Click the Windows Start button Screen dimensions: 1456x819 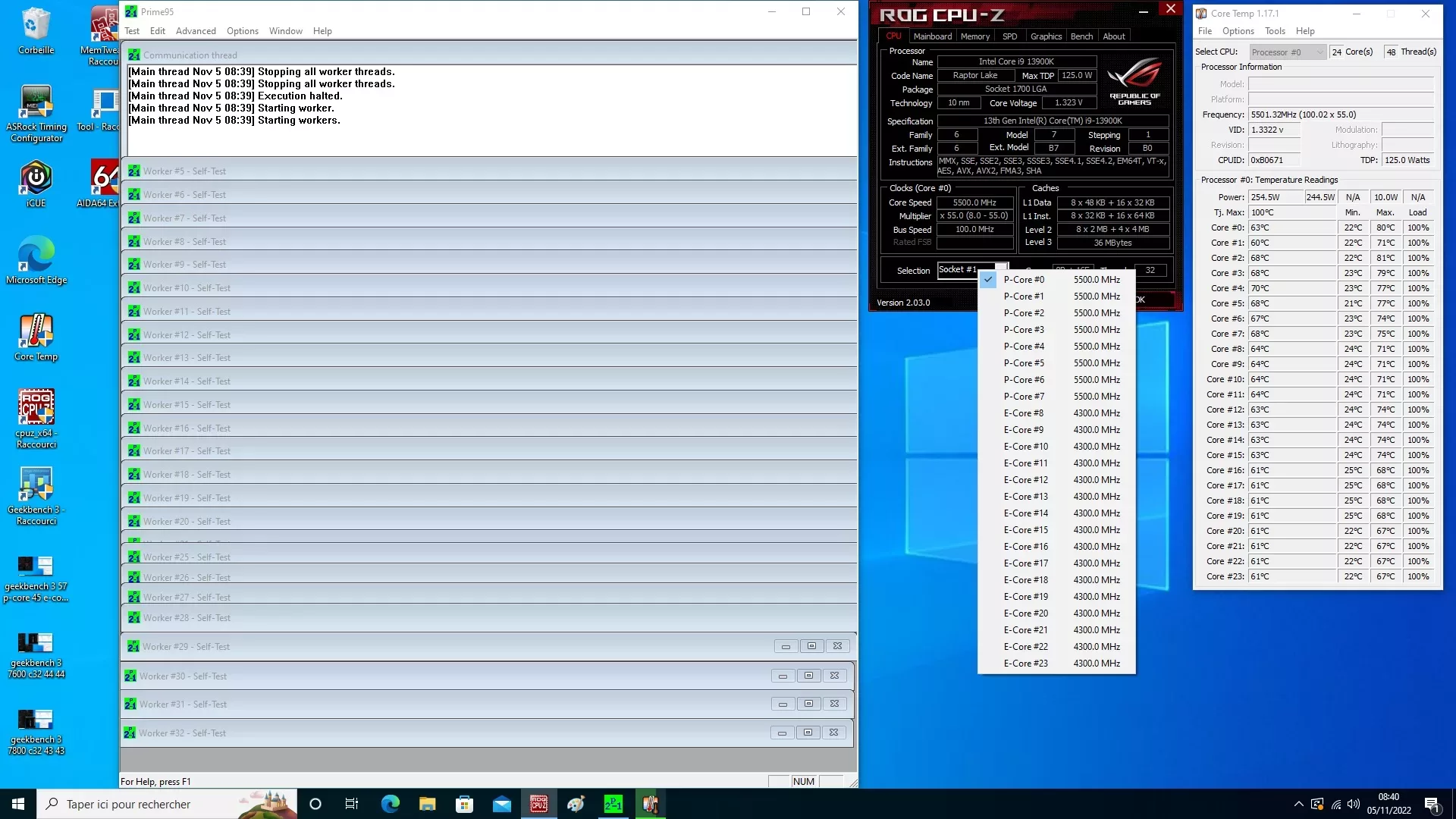(18, 804)
